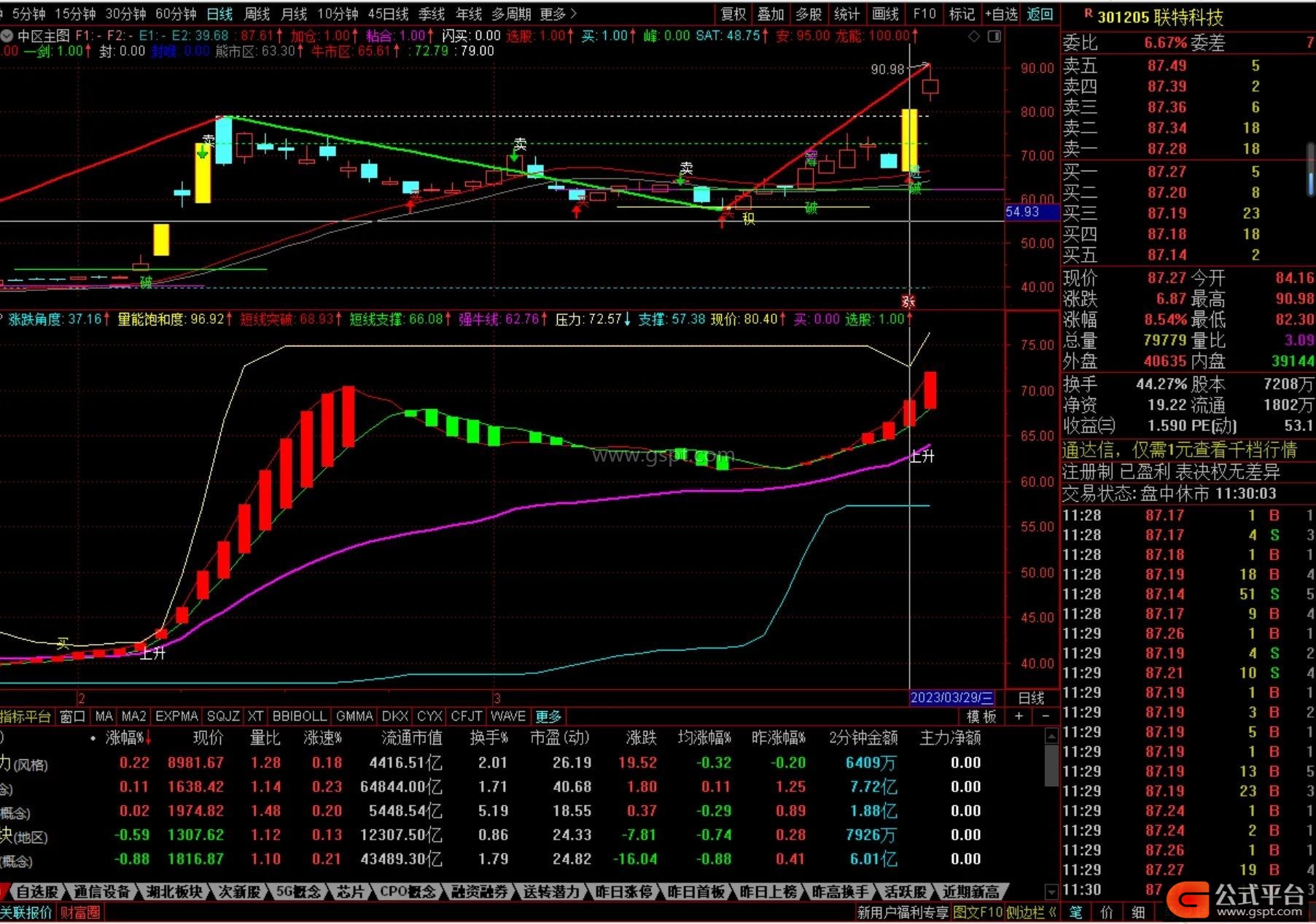Switch to 60分钟 period
1316x924 pixels.
(x=176, y=14)
